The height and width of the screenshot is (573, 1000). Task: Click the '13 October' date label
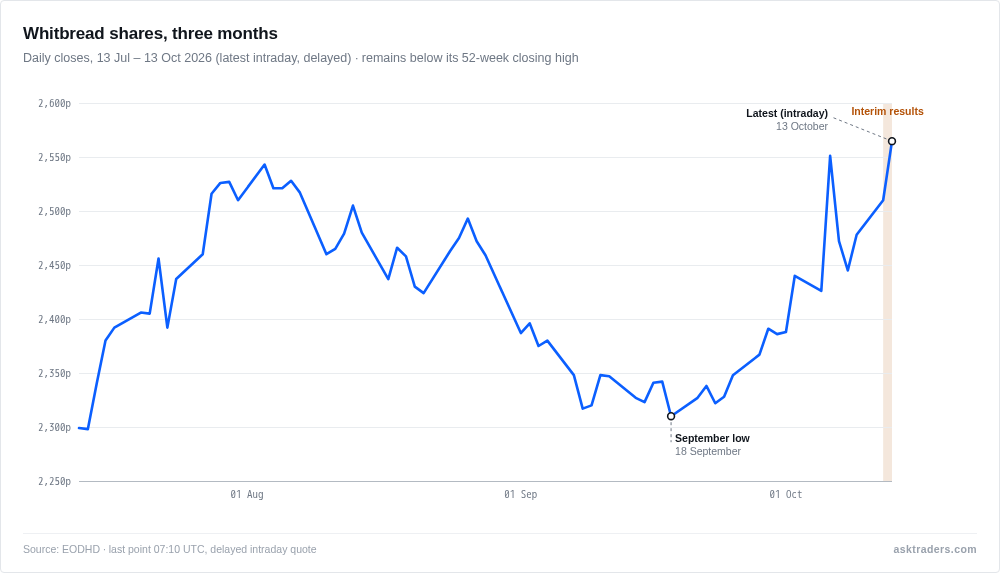coord(802,126)
